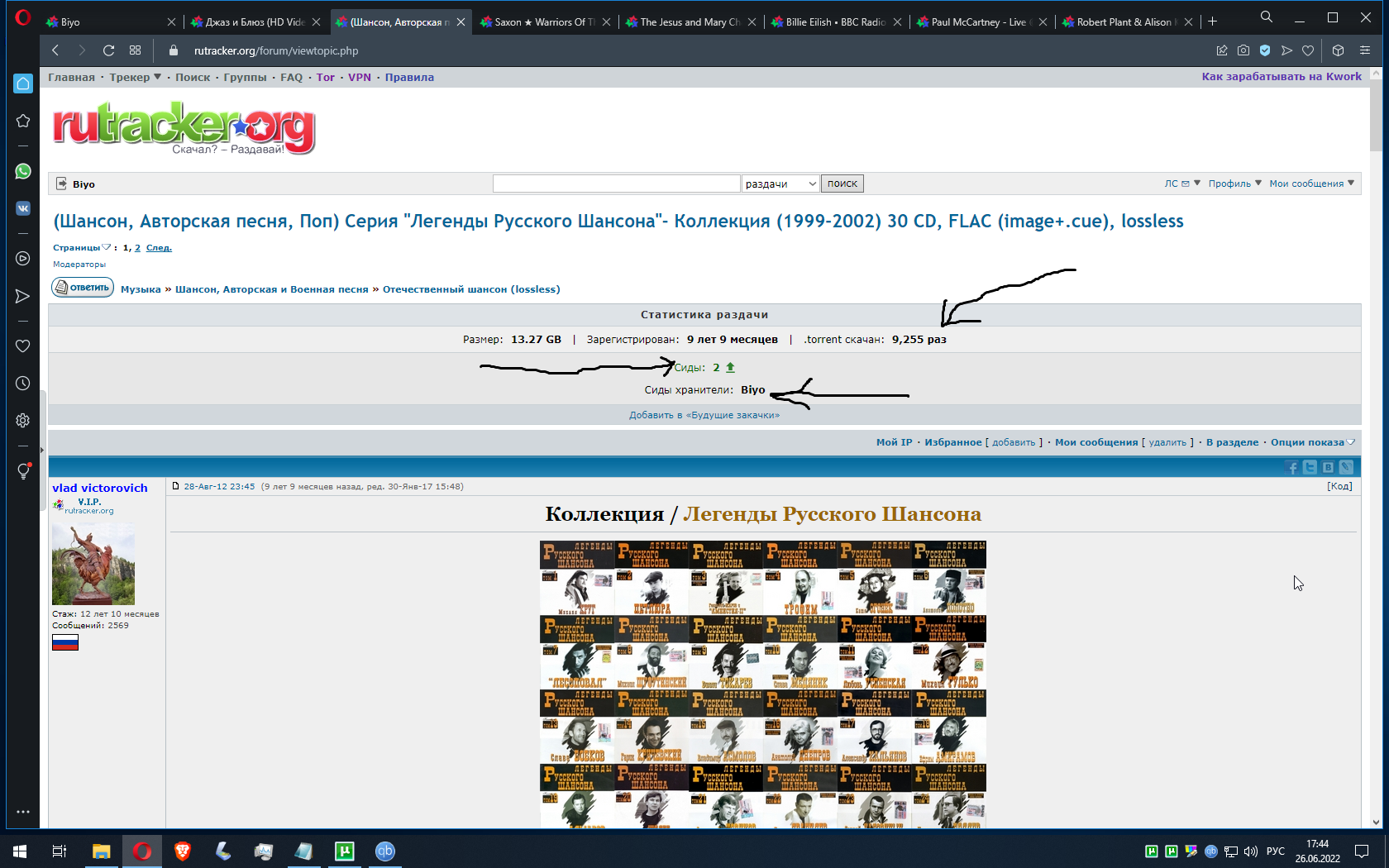This screenshot has height=868, width=1389.
Task: Go to page 2 of the topic
Action: [138, 247]
